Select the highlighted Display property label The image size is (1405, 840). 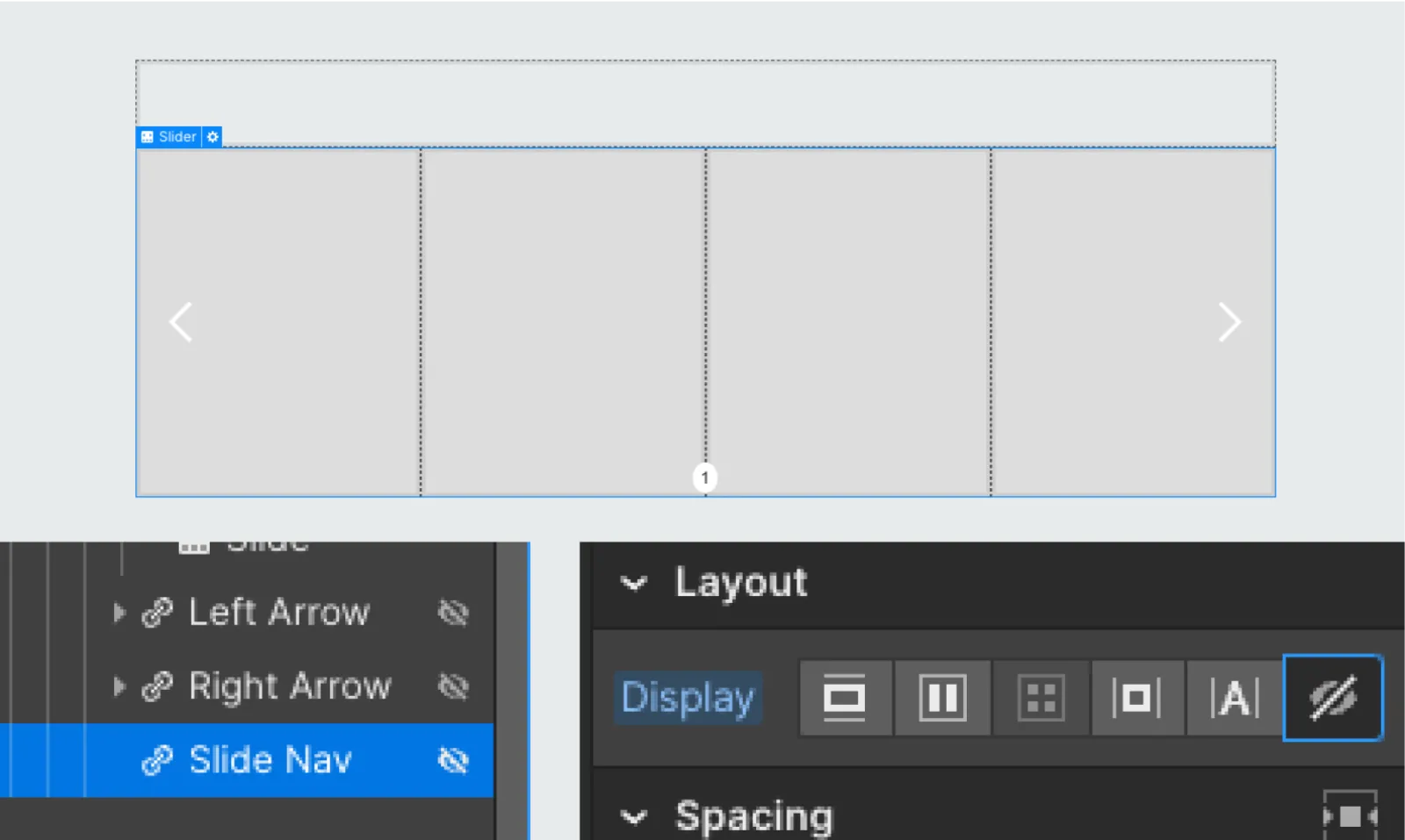pos(688,698)
